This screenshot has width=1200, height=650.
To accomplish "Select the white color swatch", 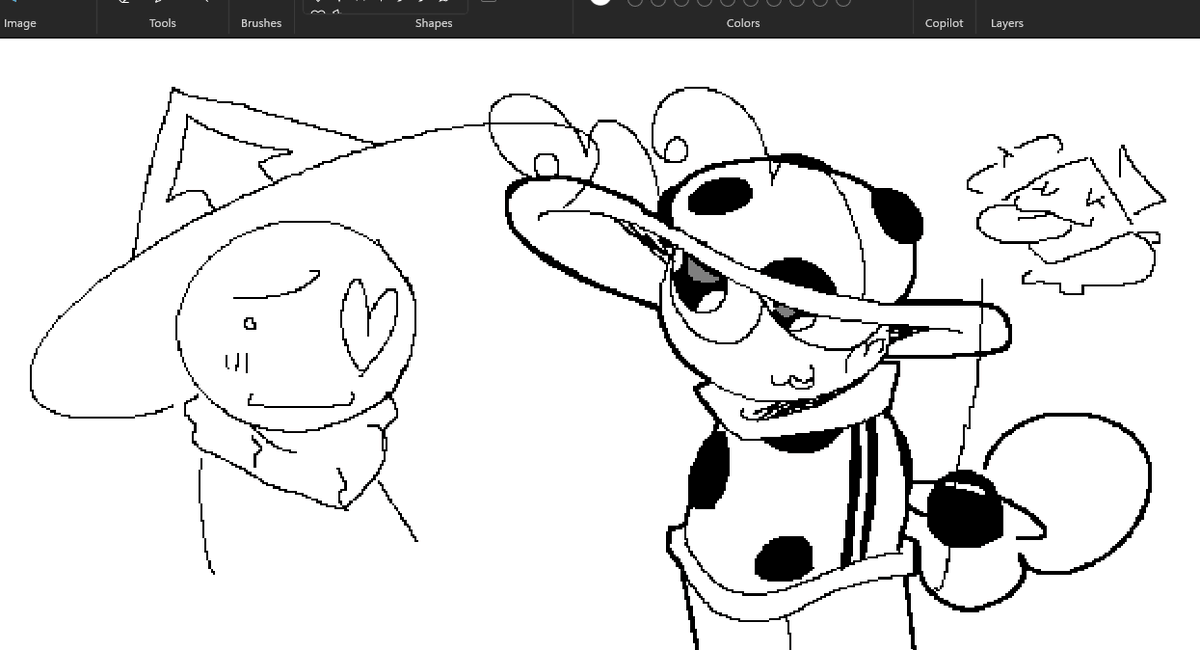I will point(600,1).
